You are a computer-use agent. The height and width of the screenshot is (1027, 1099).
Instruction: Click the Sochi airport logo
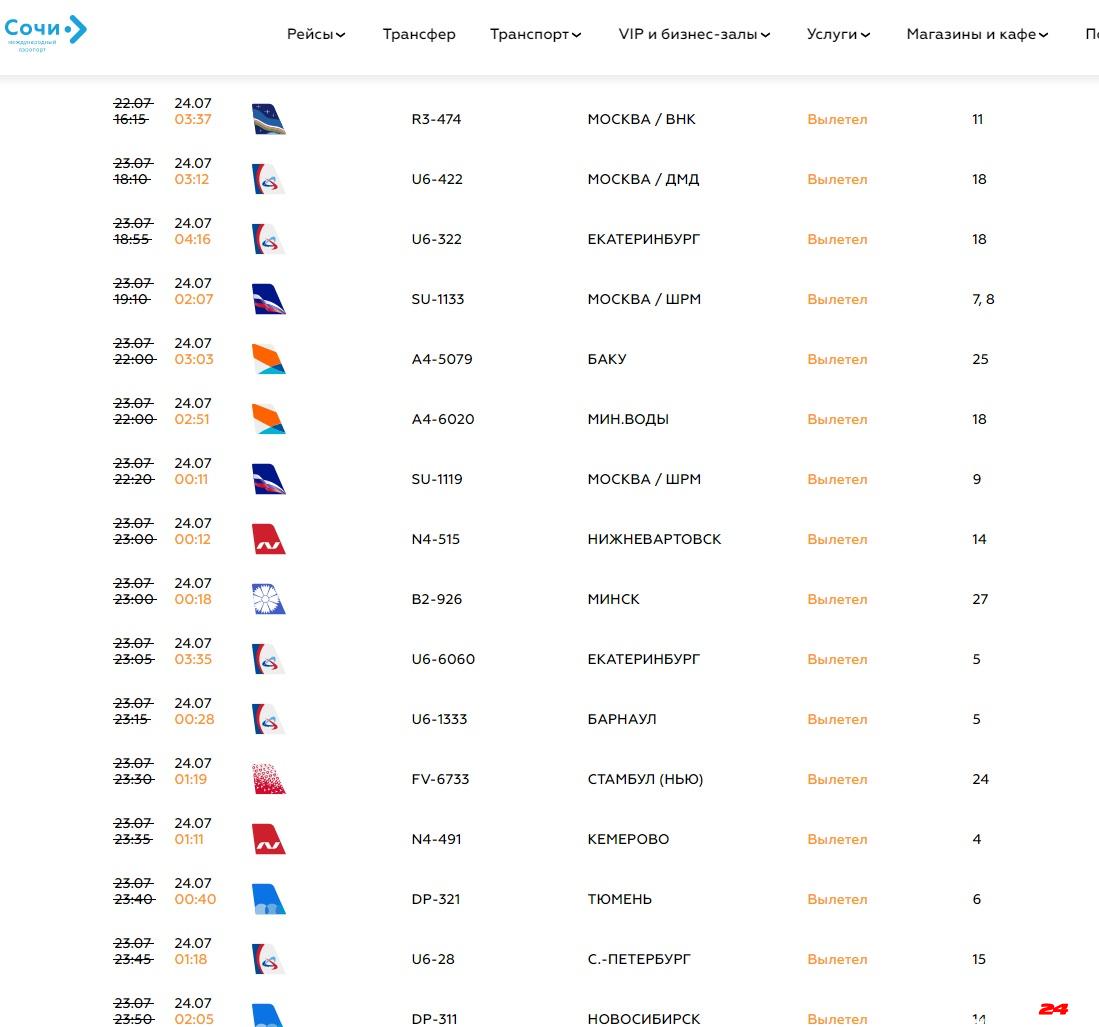pyautogui.click(x=46, y=32)
